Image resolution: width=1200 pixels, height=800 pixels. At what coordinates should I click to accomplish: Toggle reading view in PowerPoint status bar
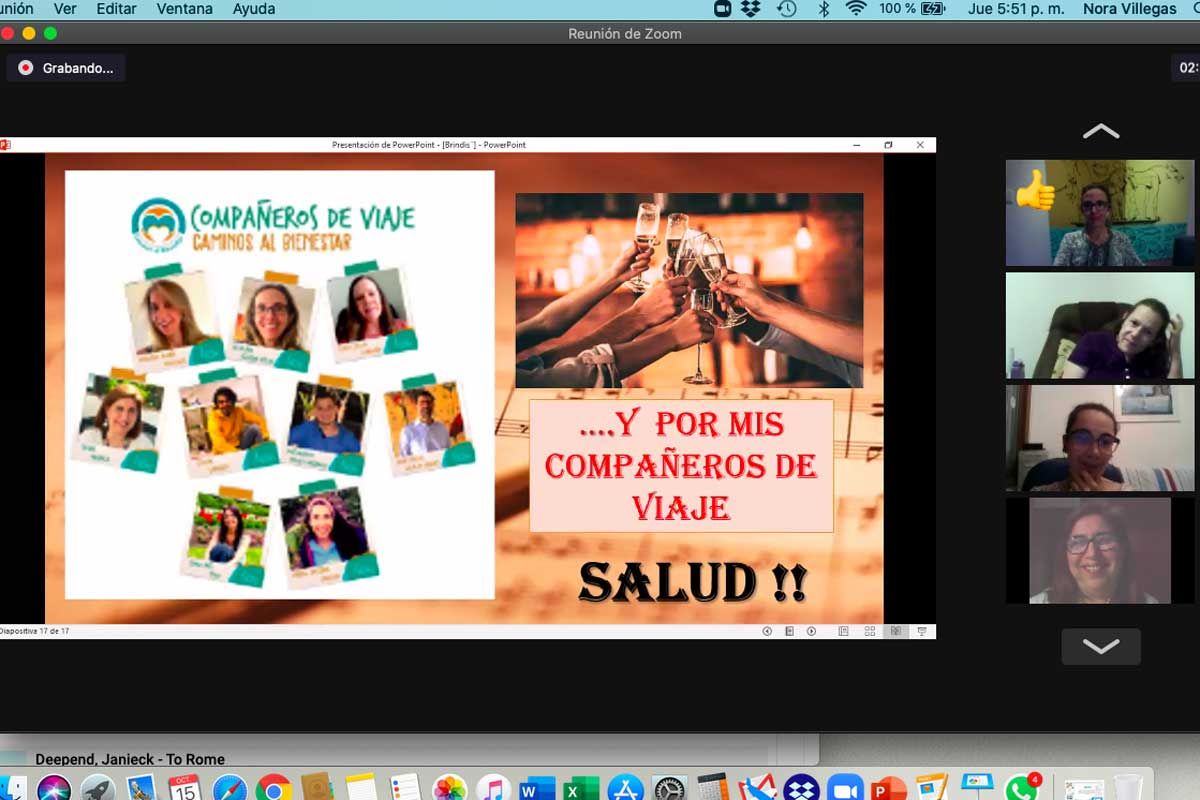pos(895,631)
